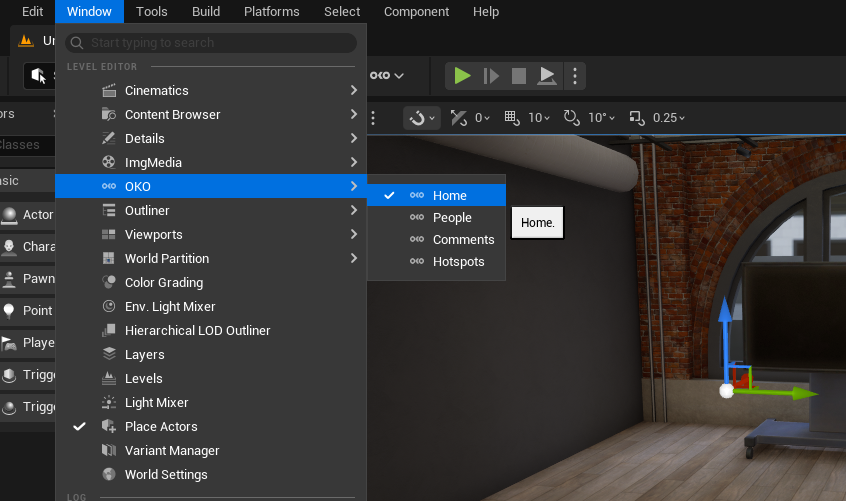The height and width of the screenshot is (501, 846).
Task: Open the rotation snap 10° dropdown
Action: (x=601, y=118)
